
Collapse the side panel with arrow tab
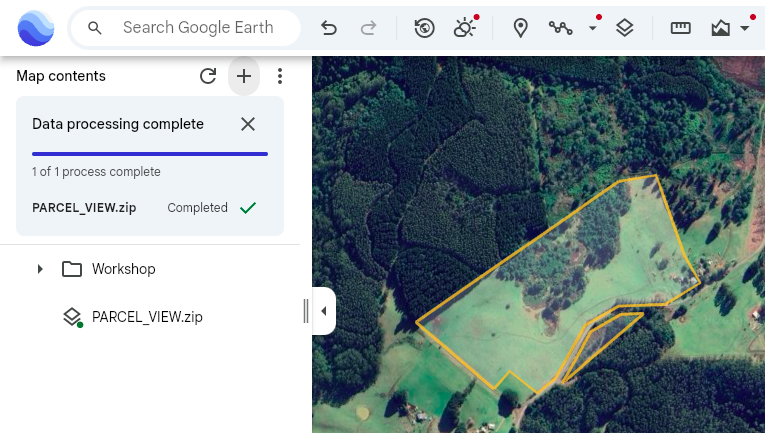click(324, 311)
